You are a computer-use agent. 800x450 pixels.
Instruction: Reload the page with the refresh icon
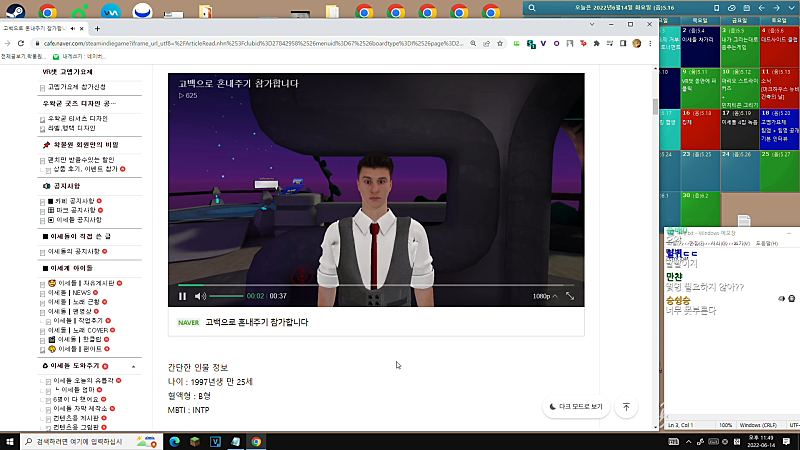(x=21, y=44)
